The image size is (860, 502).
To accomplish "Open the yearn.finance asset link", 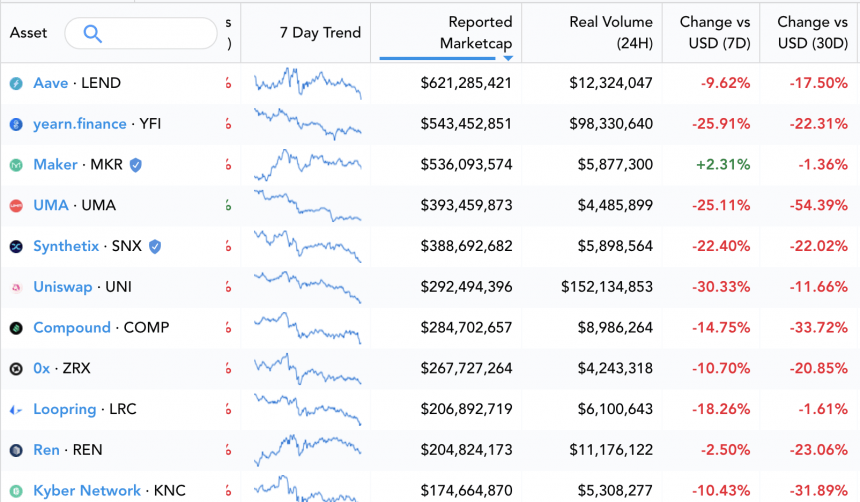I will [80, 124].
